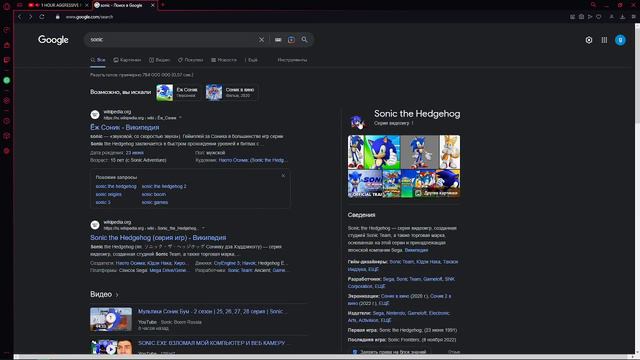The image size is (640, 360).
Task: Take snapshot with toolbar camera icon
Action: (581, 17)
